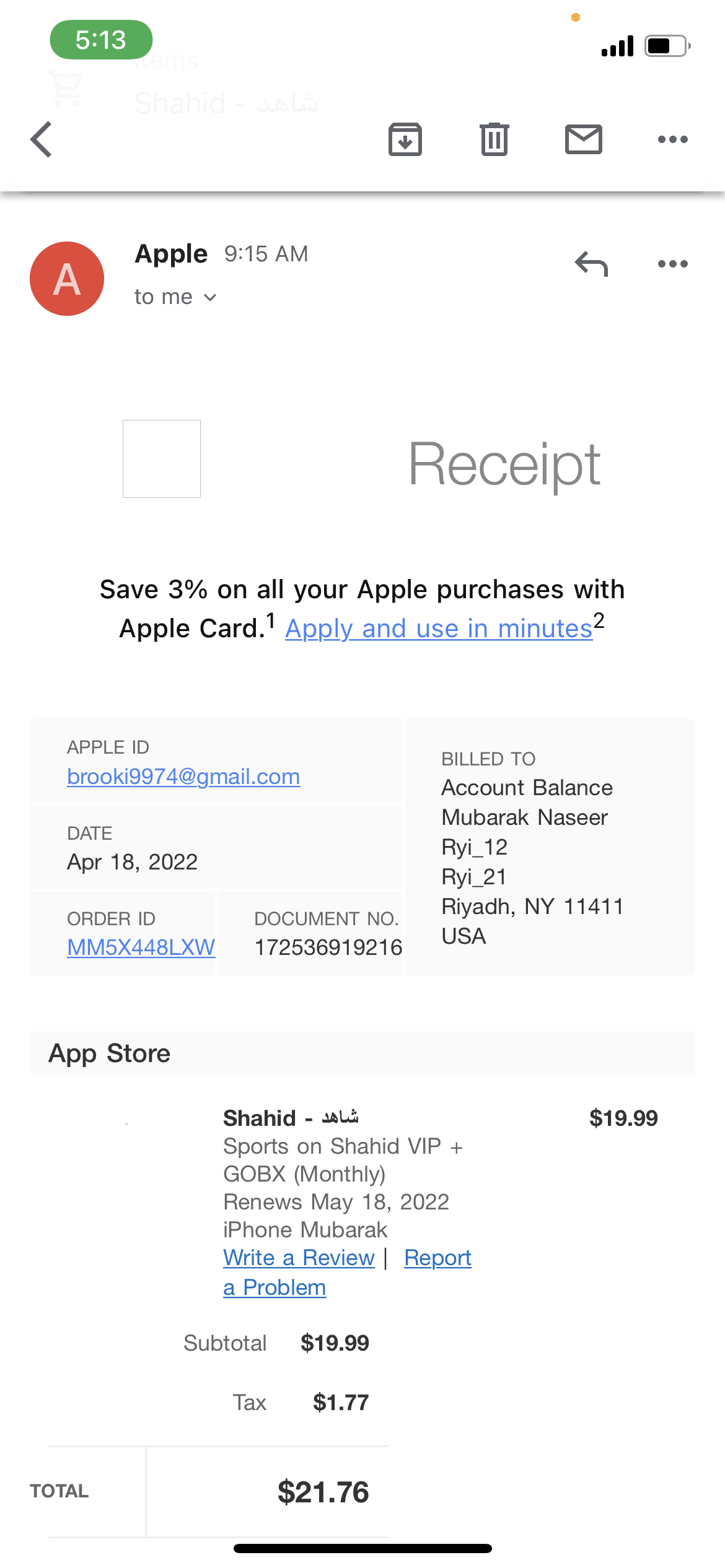Tap the brooki9974@gmail.com Apple ID link

(x=183, y=776)
